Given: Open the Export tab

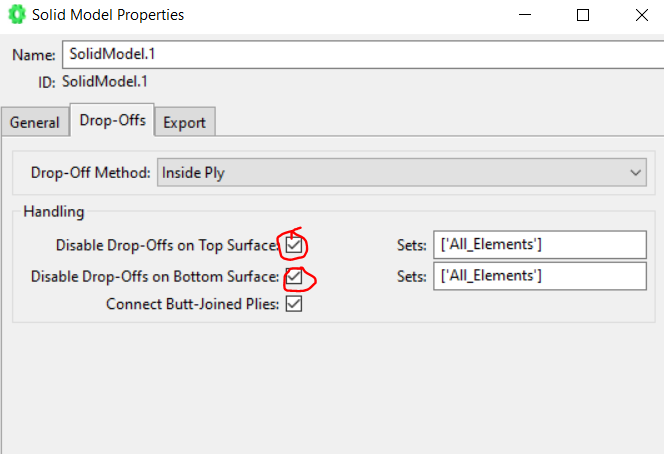Looking at the screenshot, I should coord(184,122).
